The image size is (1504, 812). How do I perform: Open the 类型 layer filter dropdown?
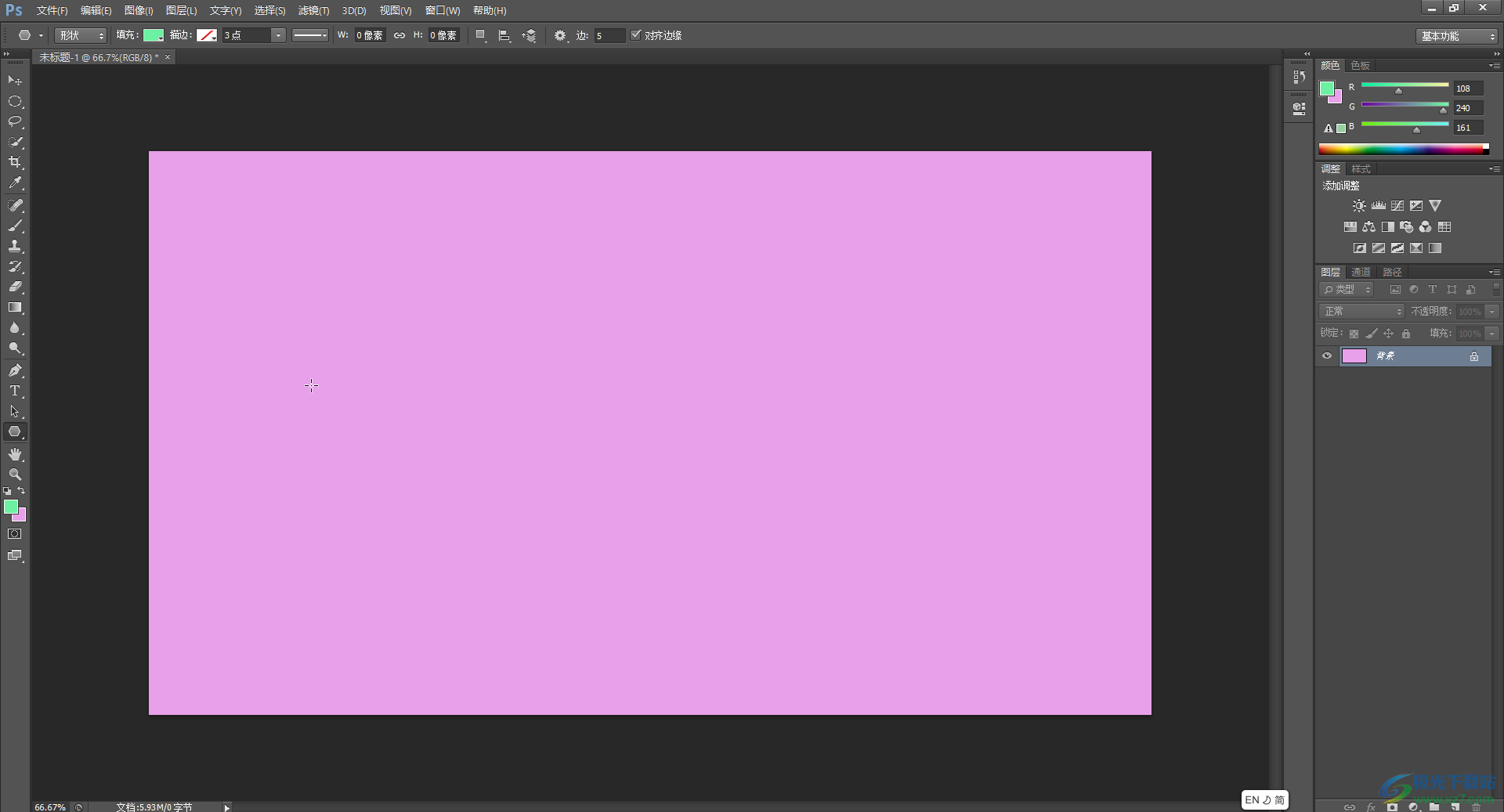1347,290
